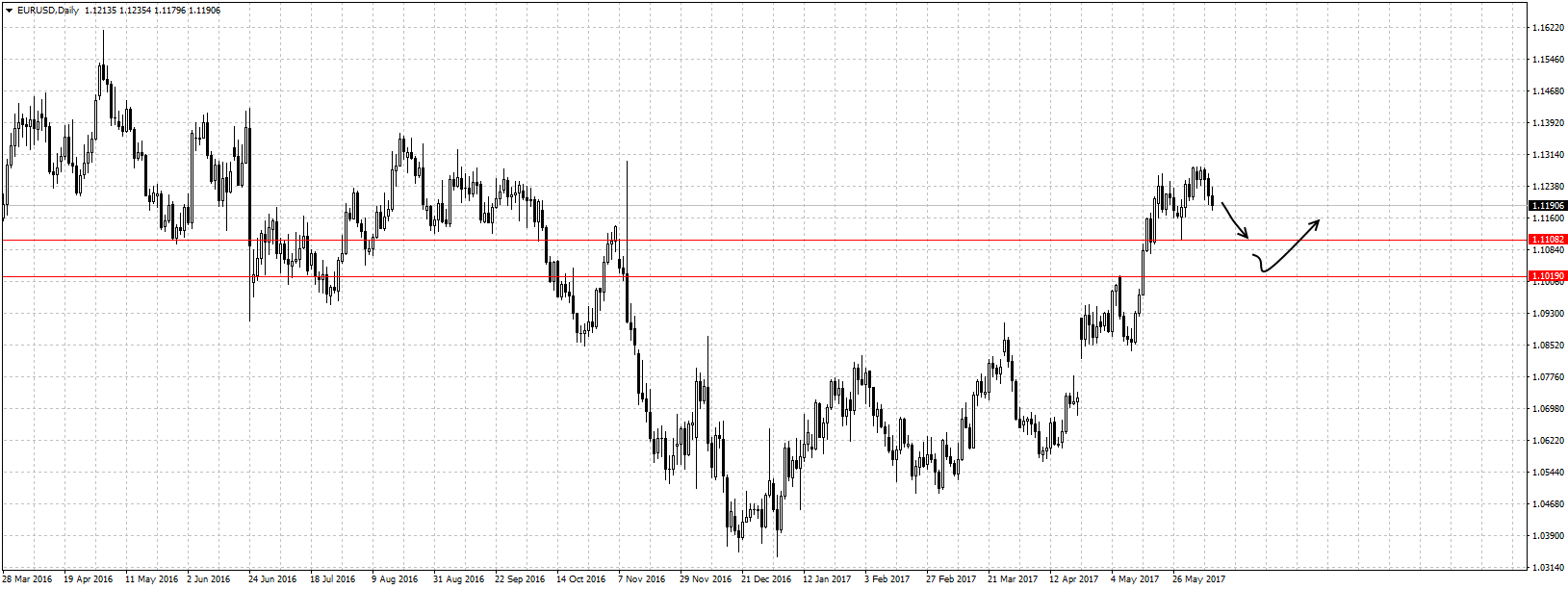Click the red 1.11082 price level label
This screenshot has height=590, width=1568.
click(x=1548, y=239)
